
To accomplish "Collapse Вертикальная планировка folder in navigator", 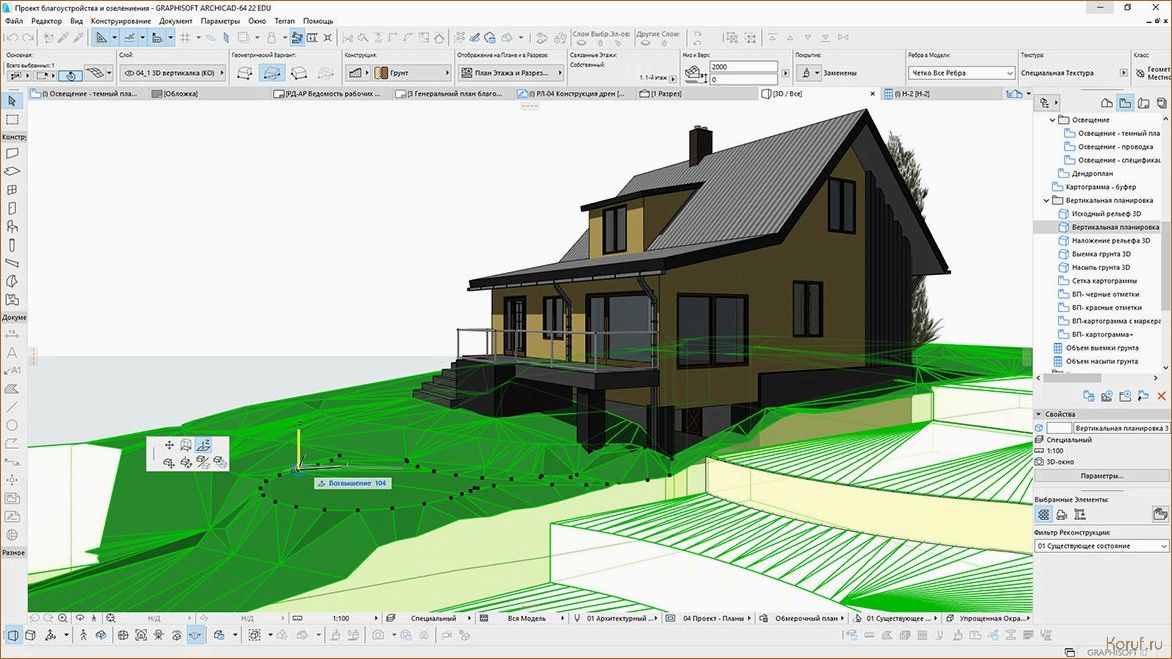I will point(1046,200).
